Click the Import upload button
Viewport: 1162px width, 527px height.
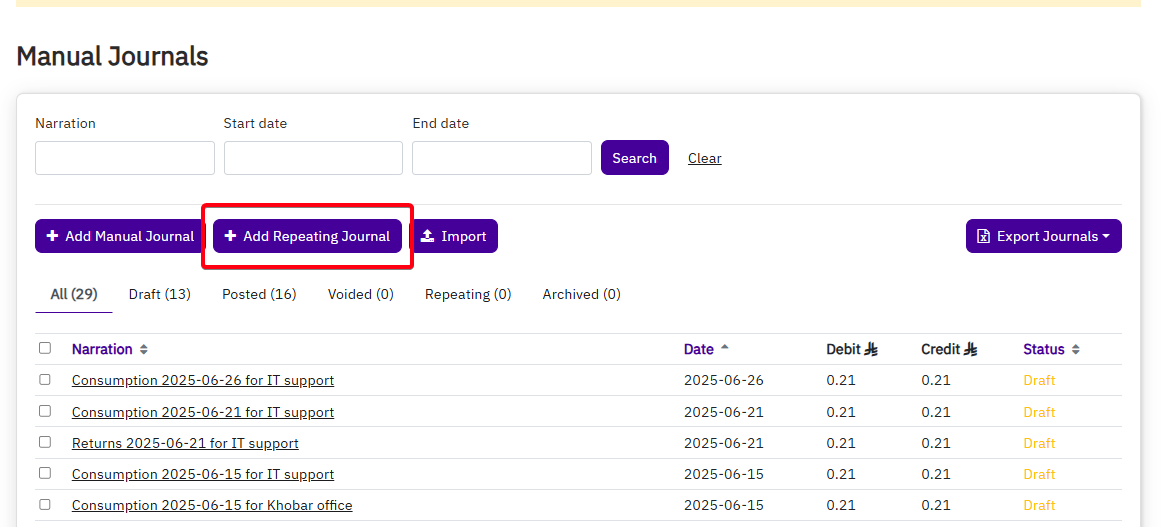[454, 237]
